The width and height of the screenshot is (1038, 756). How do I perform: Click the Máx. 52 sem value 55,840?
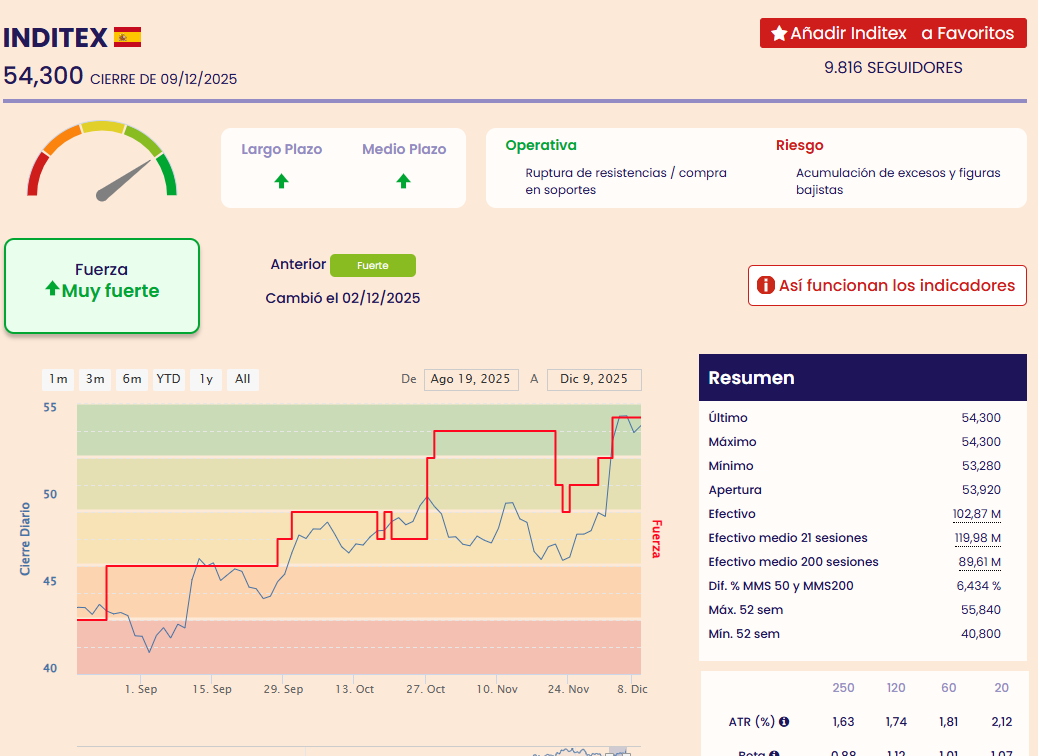coord(981,610)
